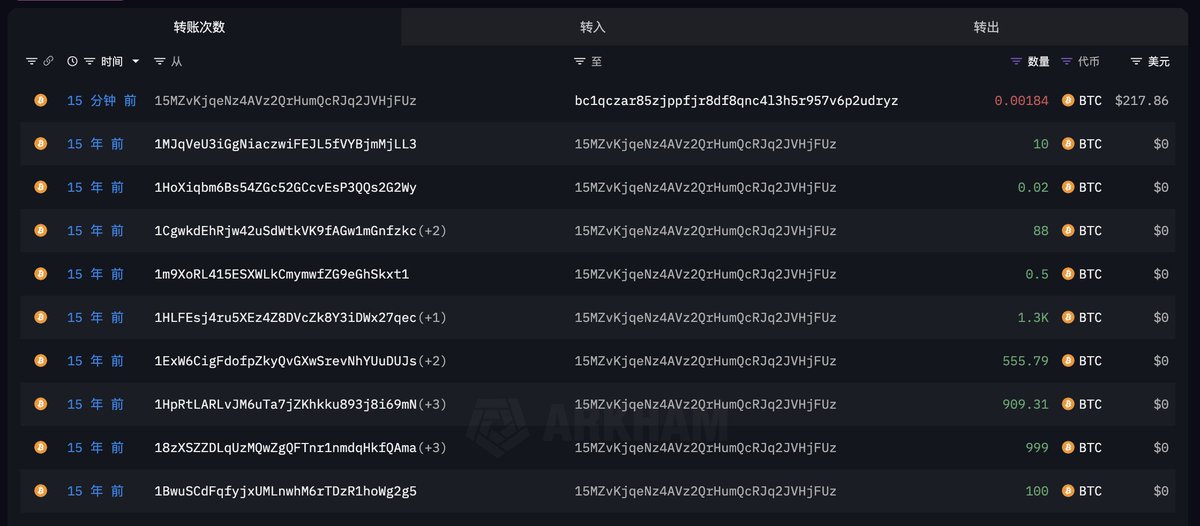Click the BTC token icon next to 999
The height and width of the screenshot is (526, 1200).
(x=1068, y=448)
